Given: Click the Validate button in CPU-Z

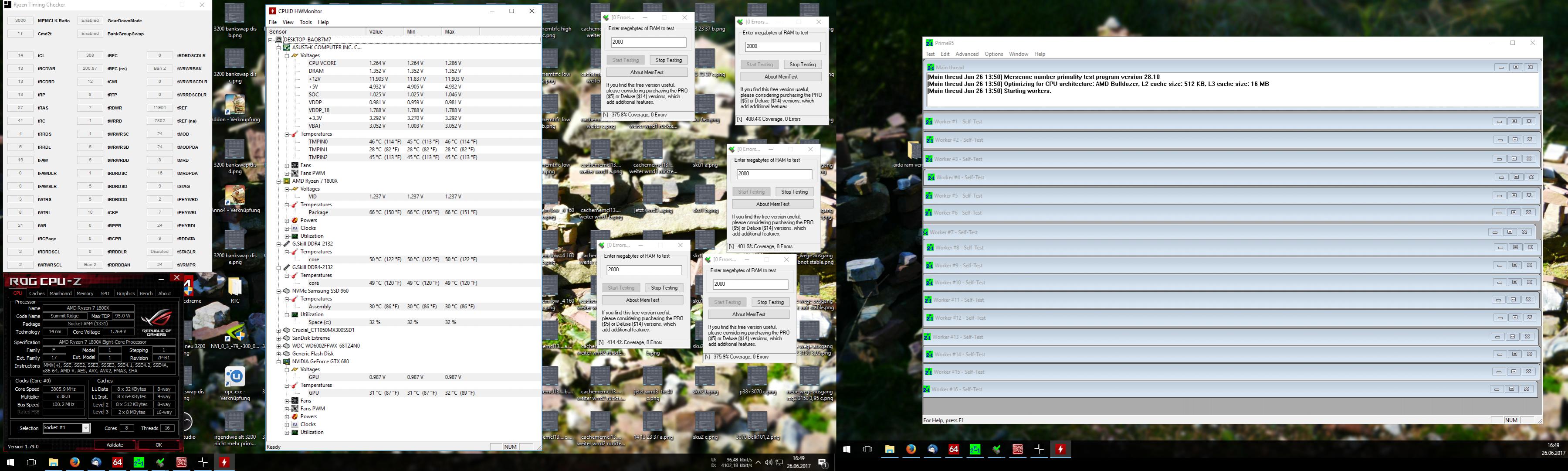Looking at the screenshot, I should [x=115, y=445].
